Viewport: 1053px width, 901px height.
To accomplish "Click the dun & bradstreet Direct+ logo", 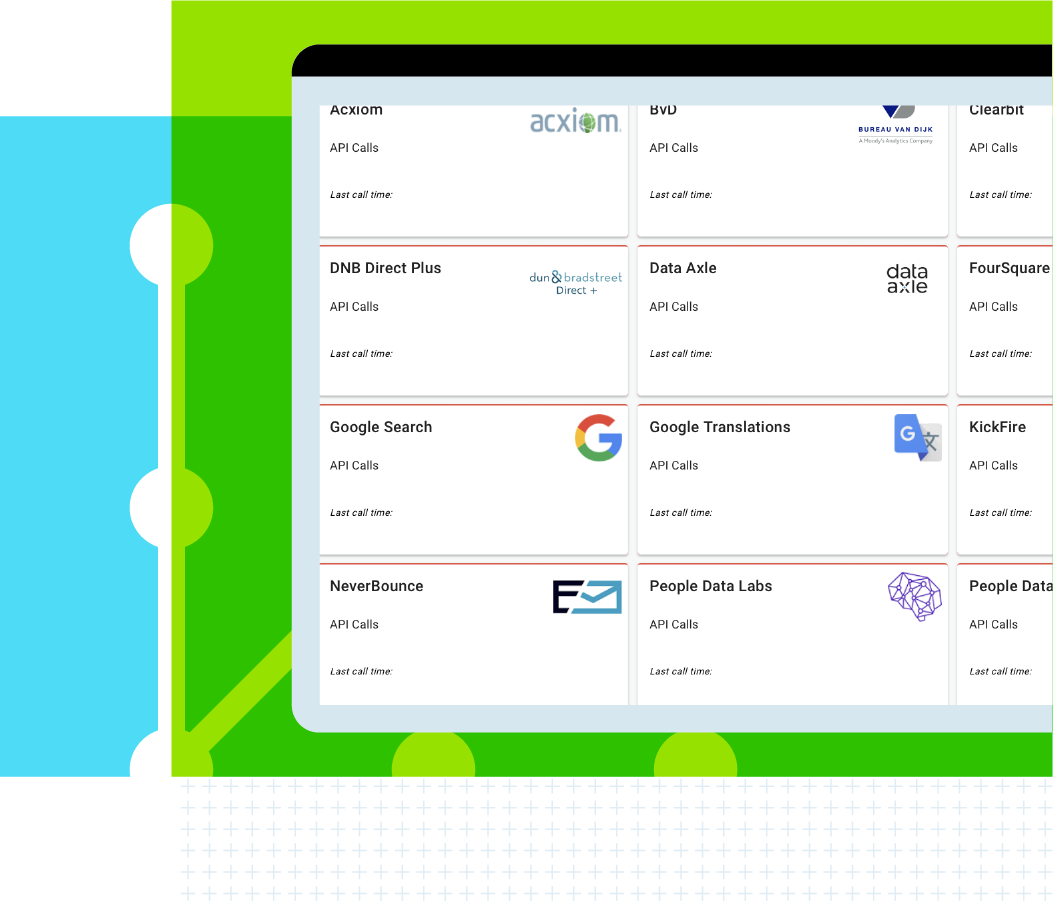I will [576, 283].
